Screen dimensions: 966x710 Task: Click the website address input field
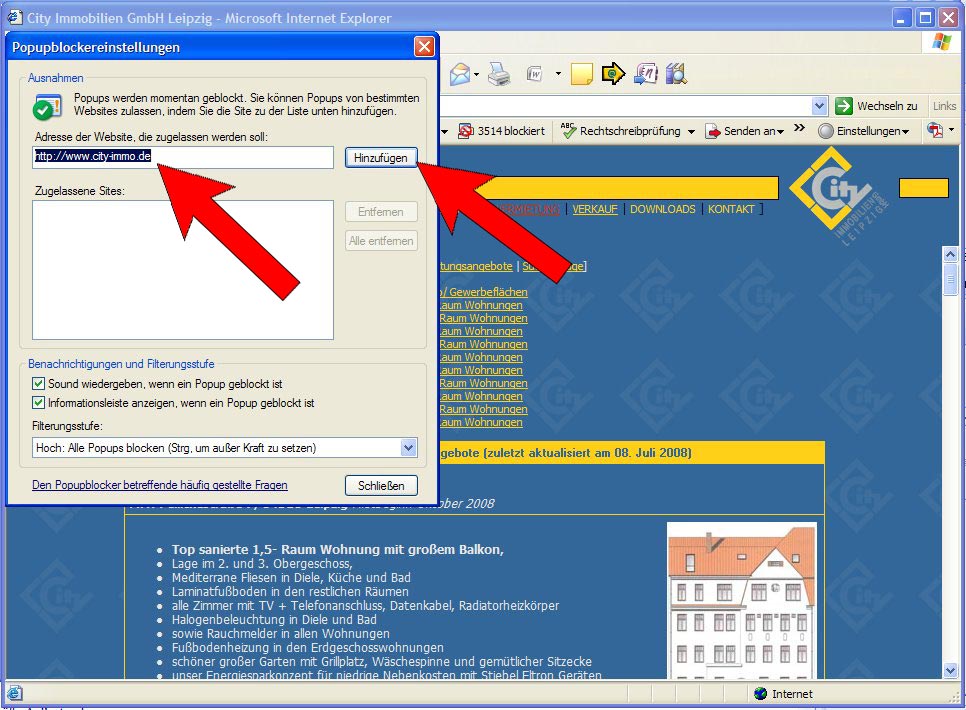coord(183,157)
